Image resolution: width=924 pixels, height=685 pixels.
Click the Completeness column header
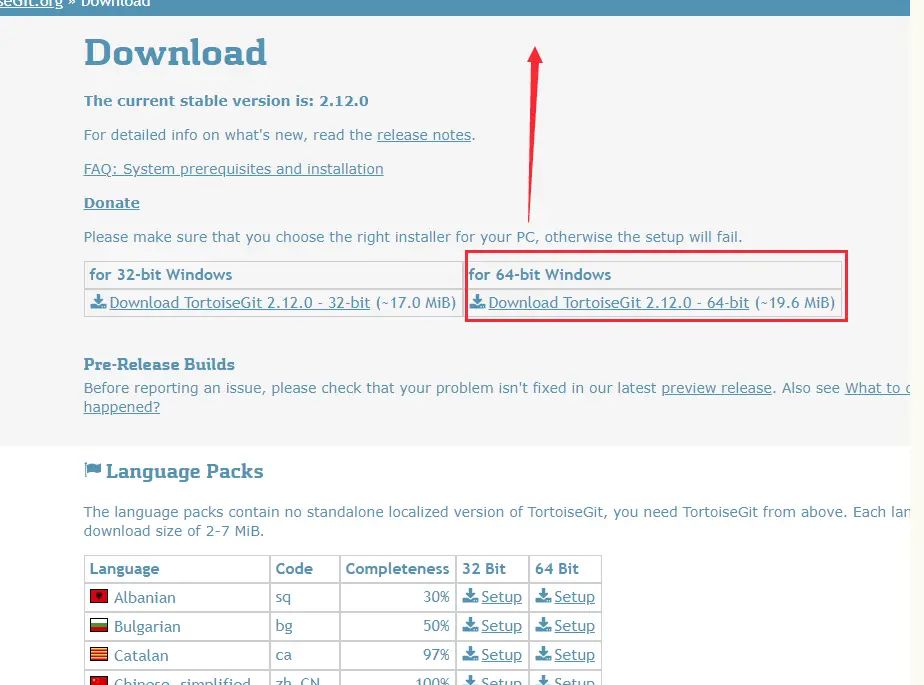click(397, 569)
